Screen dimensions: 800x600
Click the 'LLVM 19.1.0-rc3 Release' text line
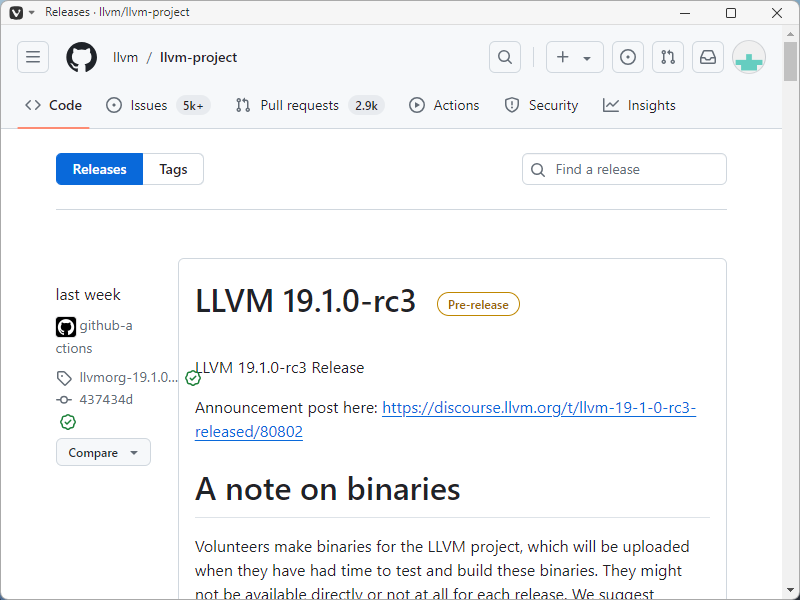[x=280, y=367]
